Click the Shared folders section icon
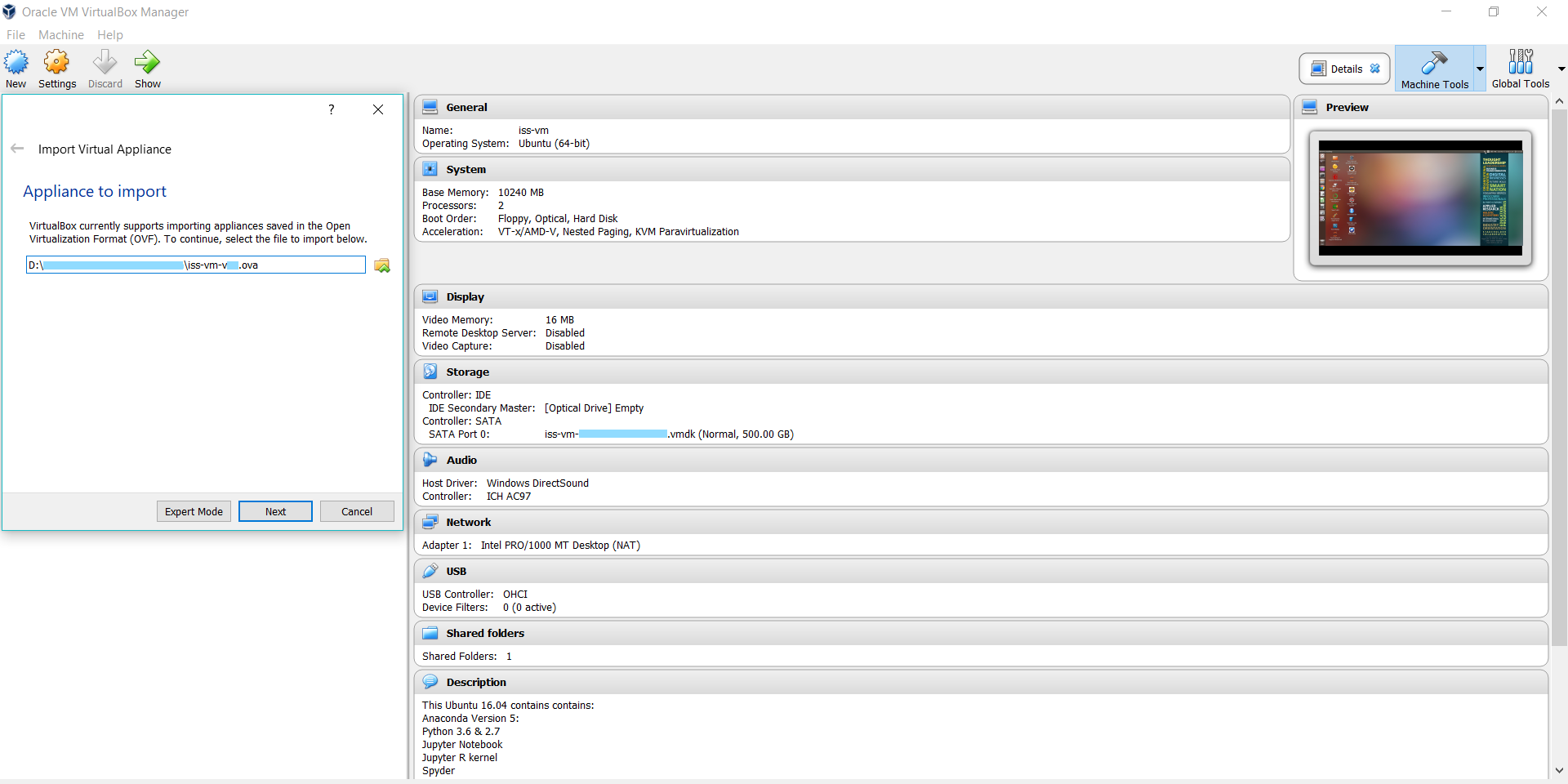Viewport: 1568px width, 784px height. [x=430, y=633]
